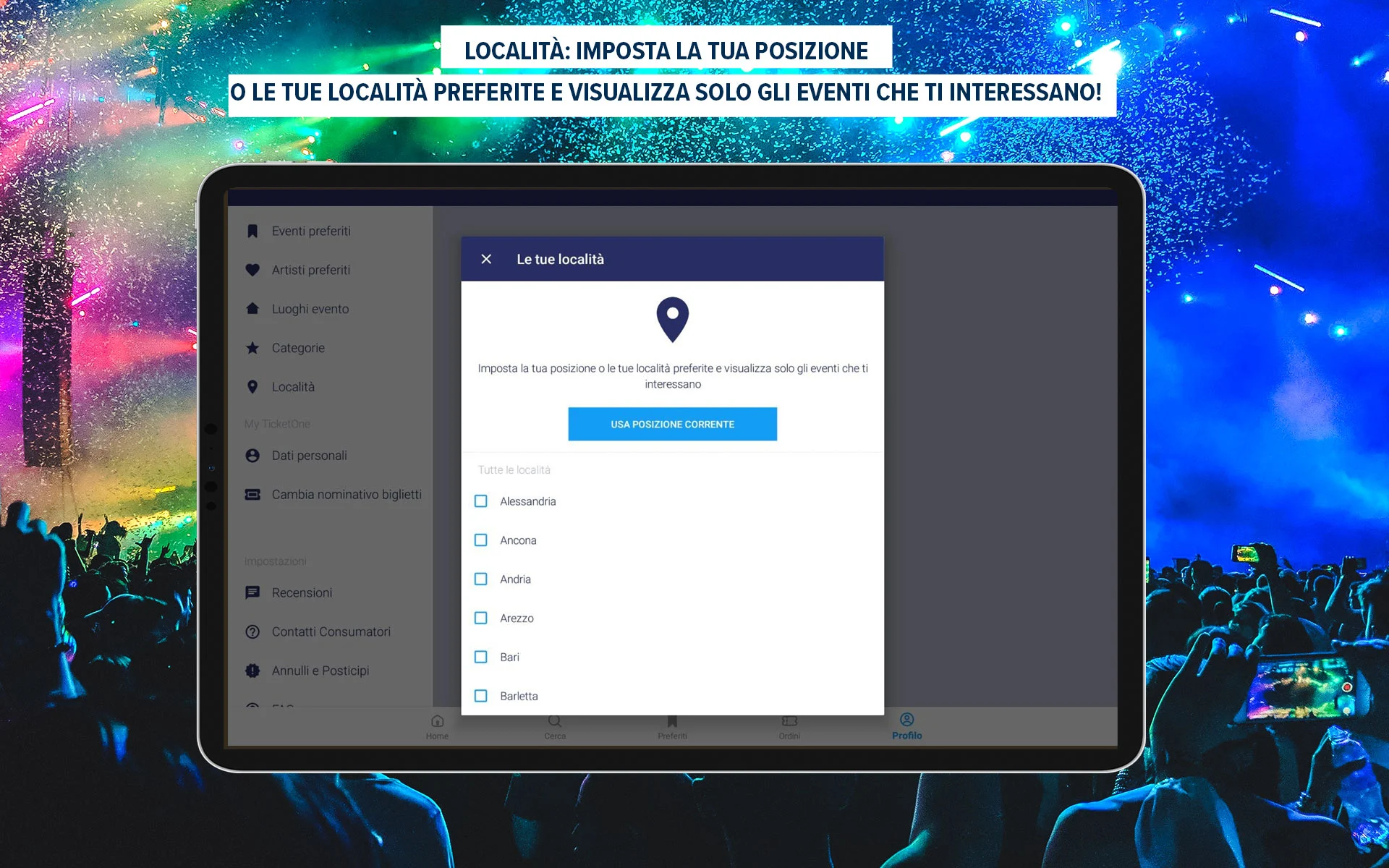Viewport: 1389px width, 868px height.
Task: Open Contatti Consumatori entry
Action: point(331,631)
